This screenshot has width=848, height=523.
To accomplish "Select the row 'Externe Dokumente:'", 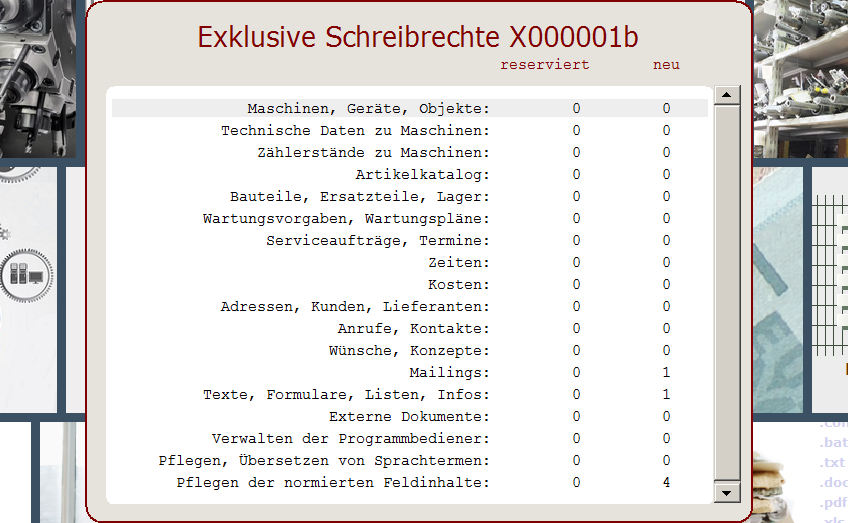I will pos(409,416).
